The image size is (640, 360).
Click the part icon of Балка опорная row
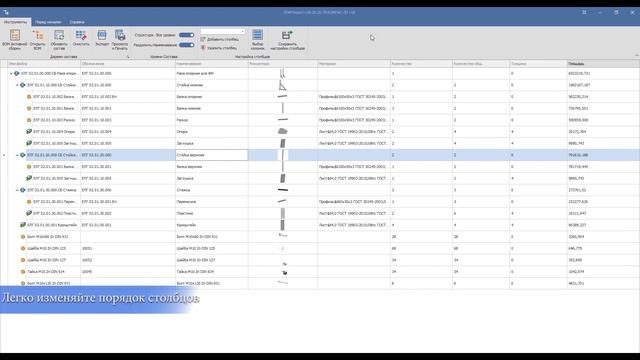29,97
